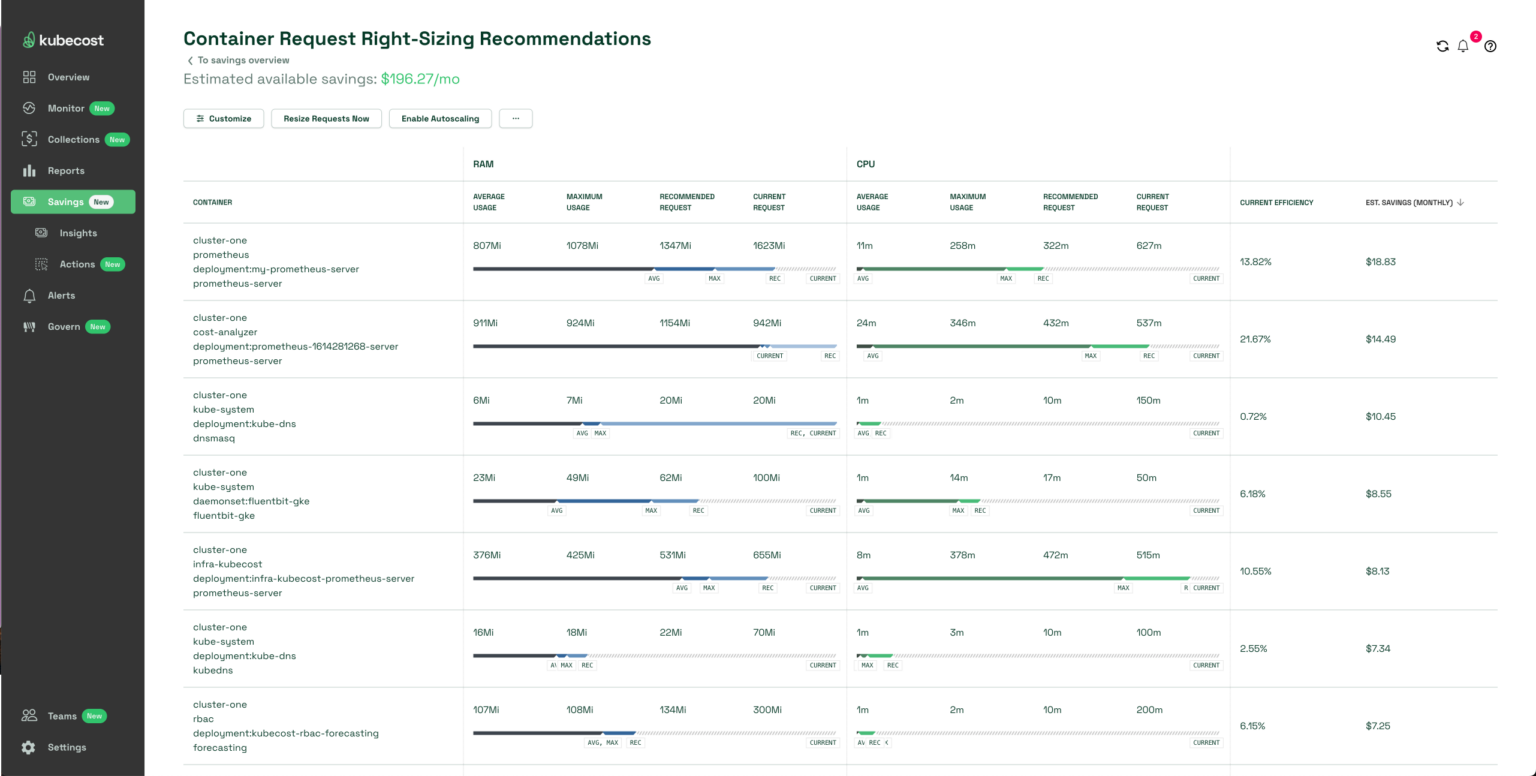Open the Customize options panel
The image size is (1536, 776).
(224, 118)
